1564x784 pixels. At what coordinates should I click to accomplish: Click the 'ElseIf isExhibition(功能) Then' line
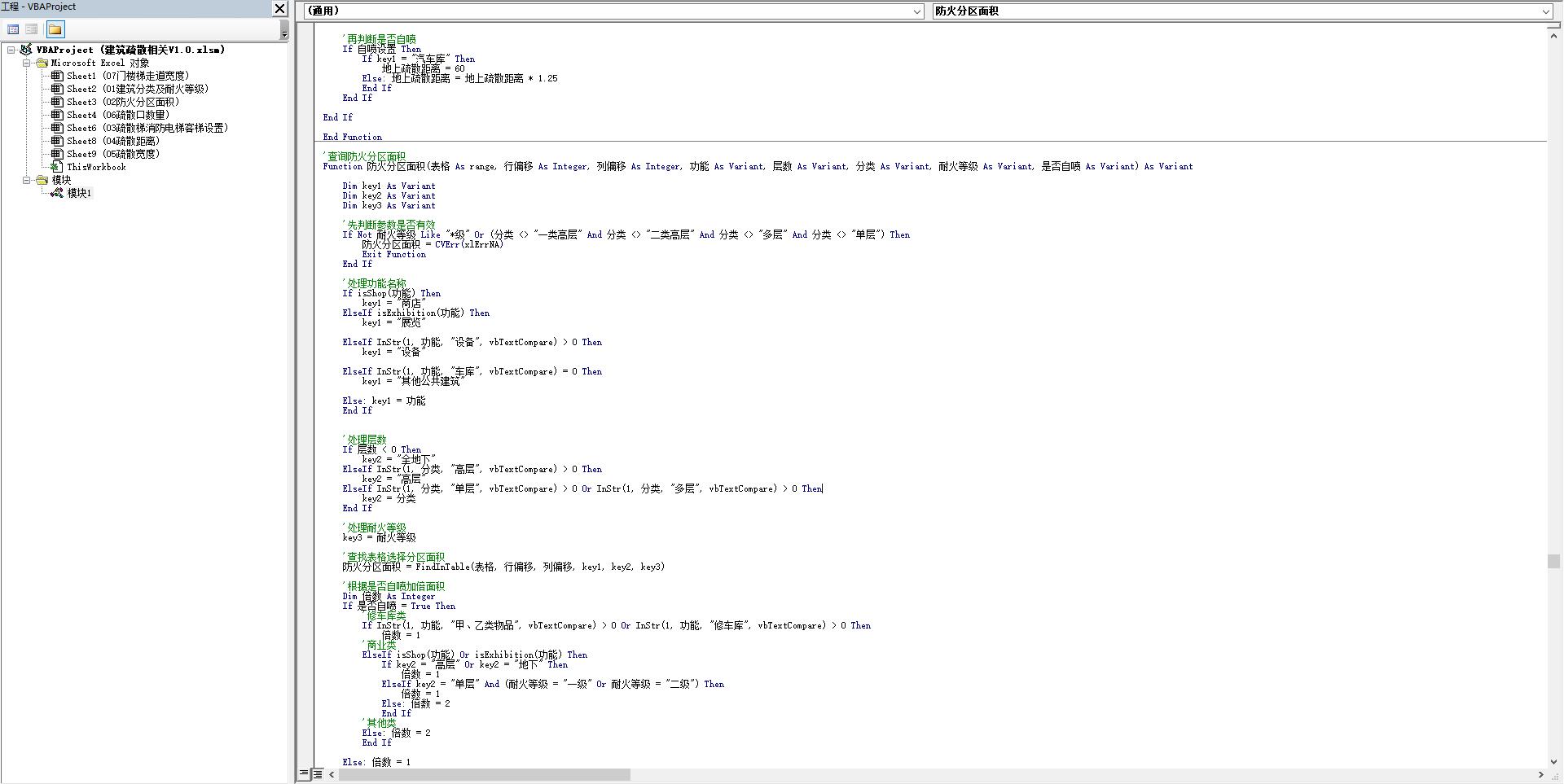pyautogui.click(x=415, y=313)
